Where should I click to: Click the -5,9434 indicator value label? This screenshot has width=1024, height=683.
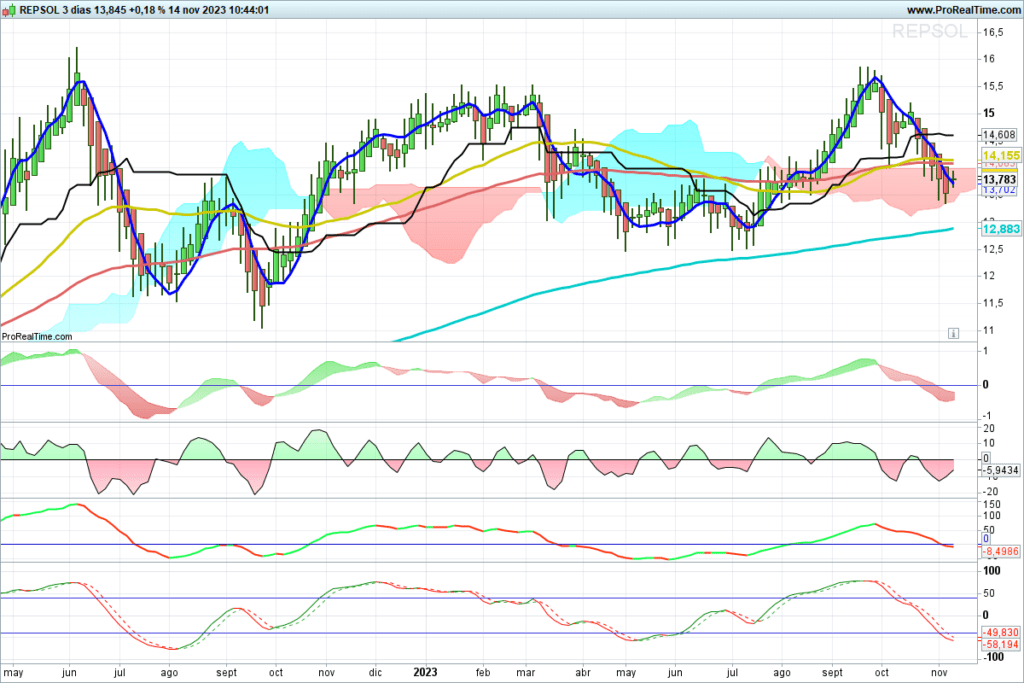pyautogui.click(x=1000, y=469)
